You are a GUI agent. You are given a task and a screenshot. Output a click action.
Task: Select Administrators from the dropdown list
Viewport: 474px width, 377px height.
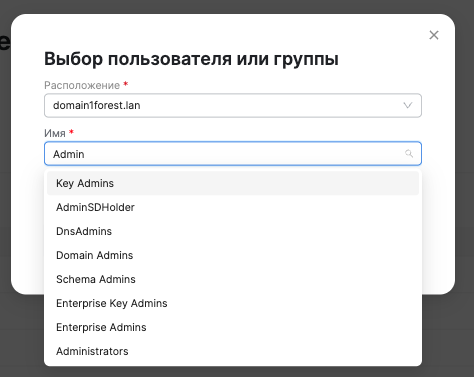point(233,351)
